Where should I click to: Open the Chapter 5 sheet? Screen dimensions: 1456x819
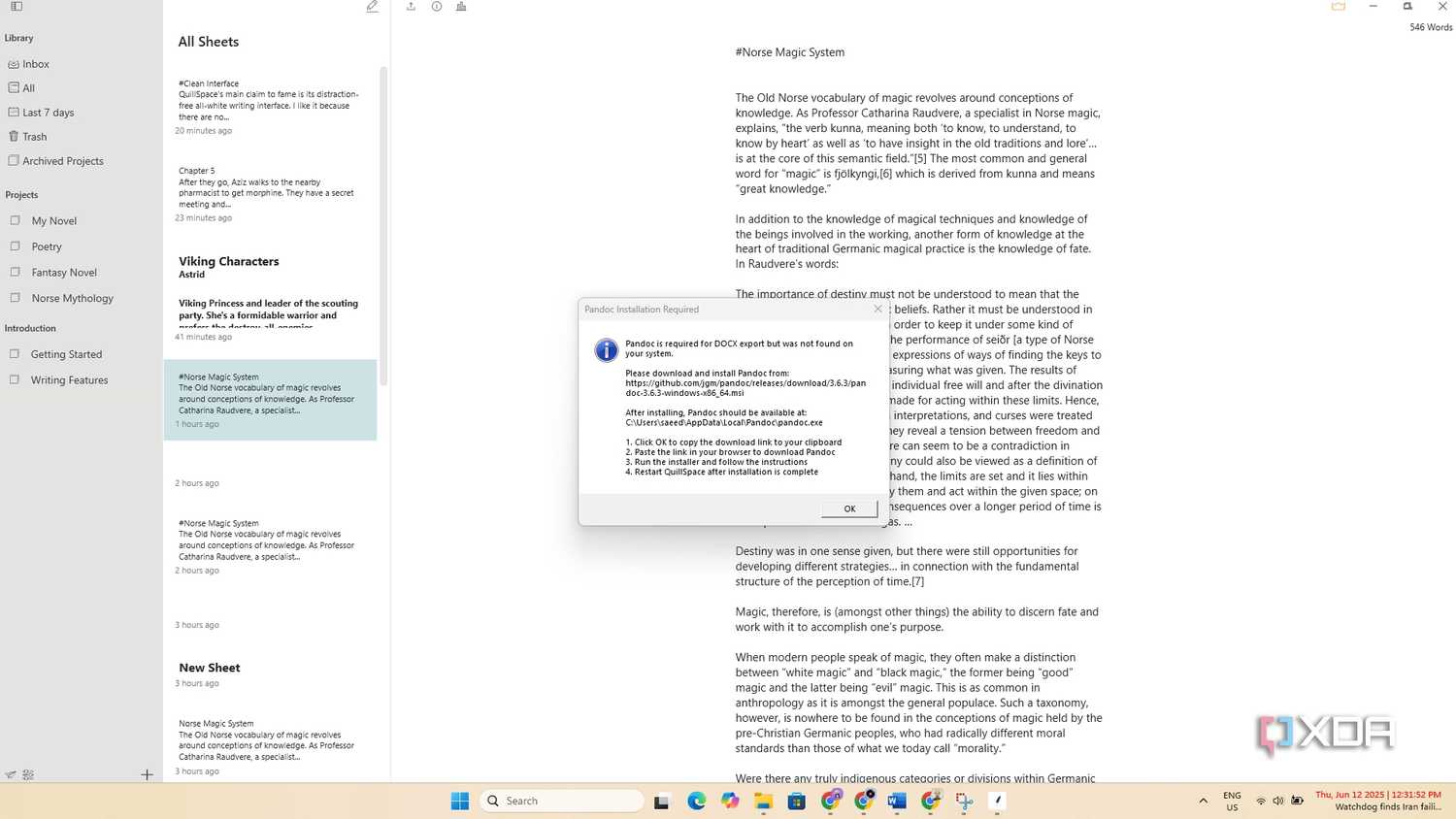coord(270,194)
